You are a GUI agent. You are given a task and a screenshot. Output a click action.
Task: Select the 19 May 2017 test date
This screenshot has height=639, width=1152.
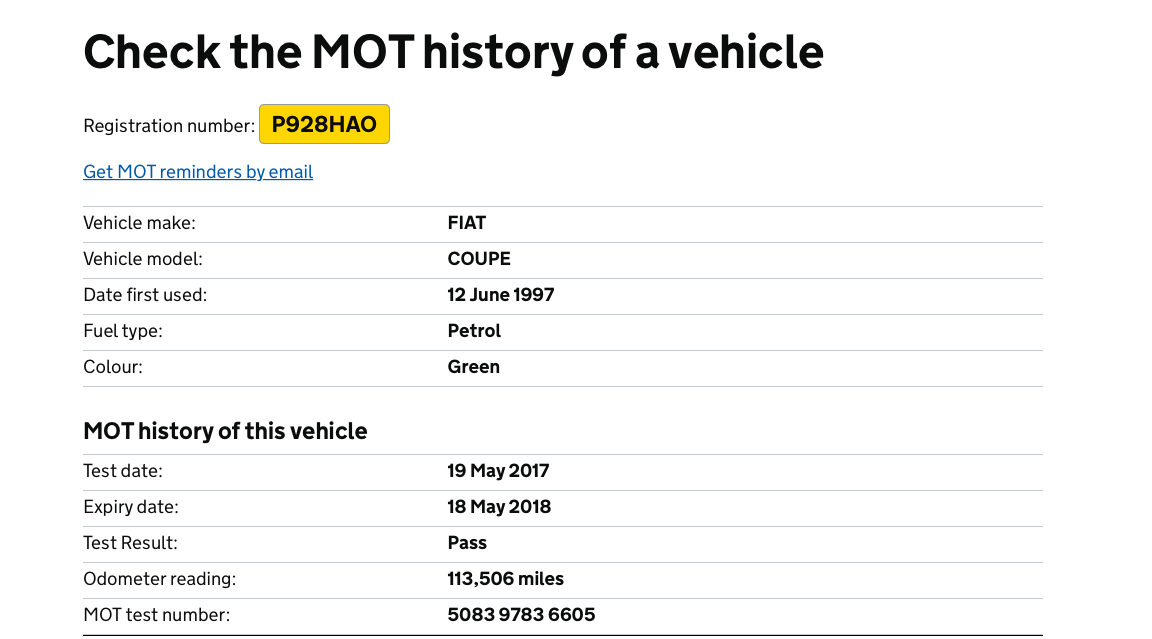pos(498,471)
